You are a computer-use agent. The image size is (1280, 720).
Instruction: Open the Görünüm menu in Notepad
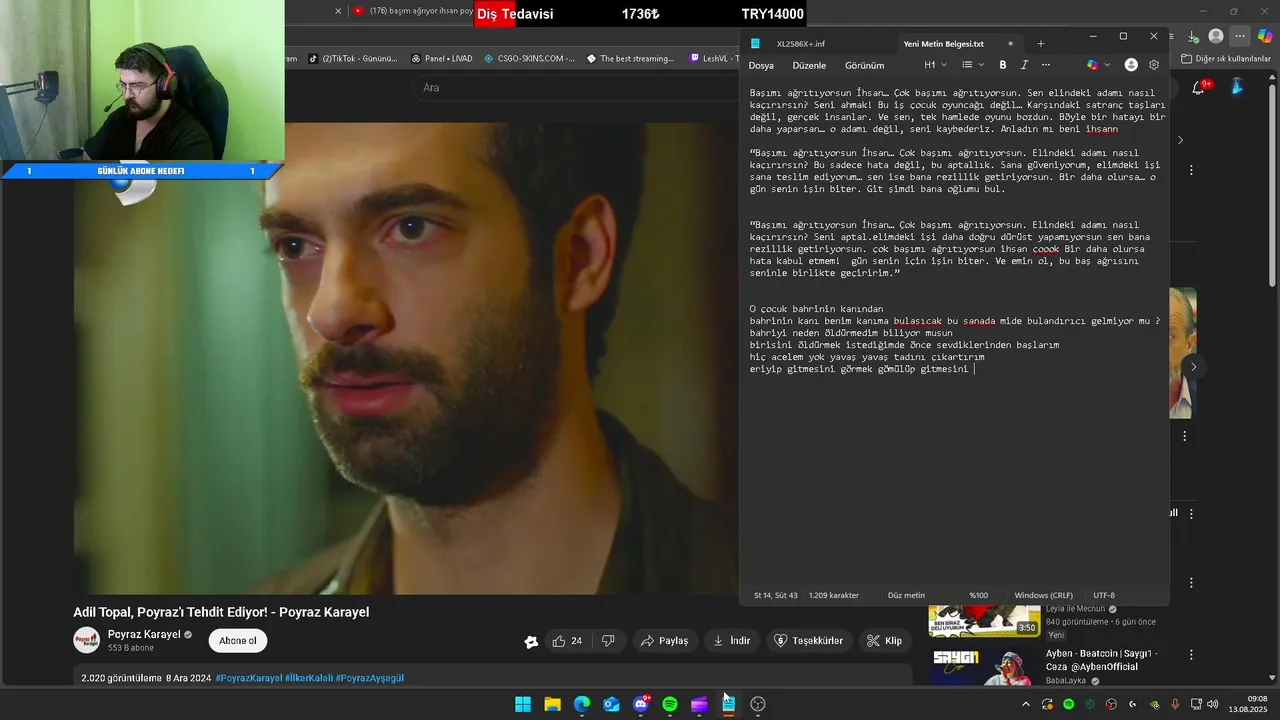[864, 65]
